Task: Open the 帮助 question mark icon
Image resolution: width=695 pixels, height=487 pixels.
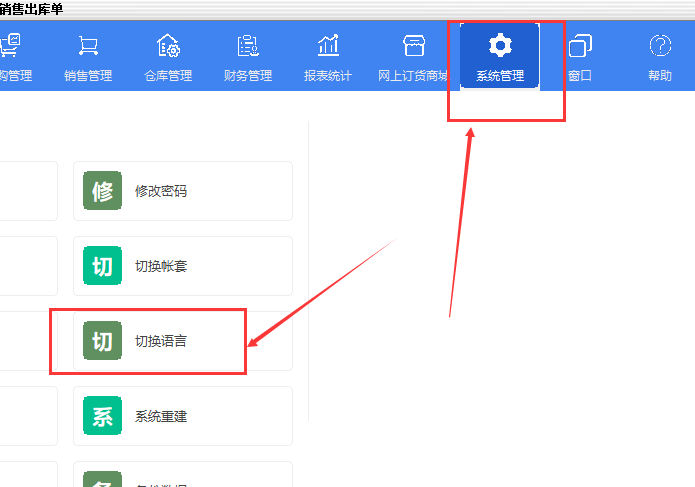Action: click(x=660, y=45)
